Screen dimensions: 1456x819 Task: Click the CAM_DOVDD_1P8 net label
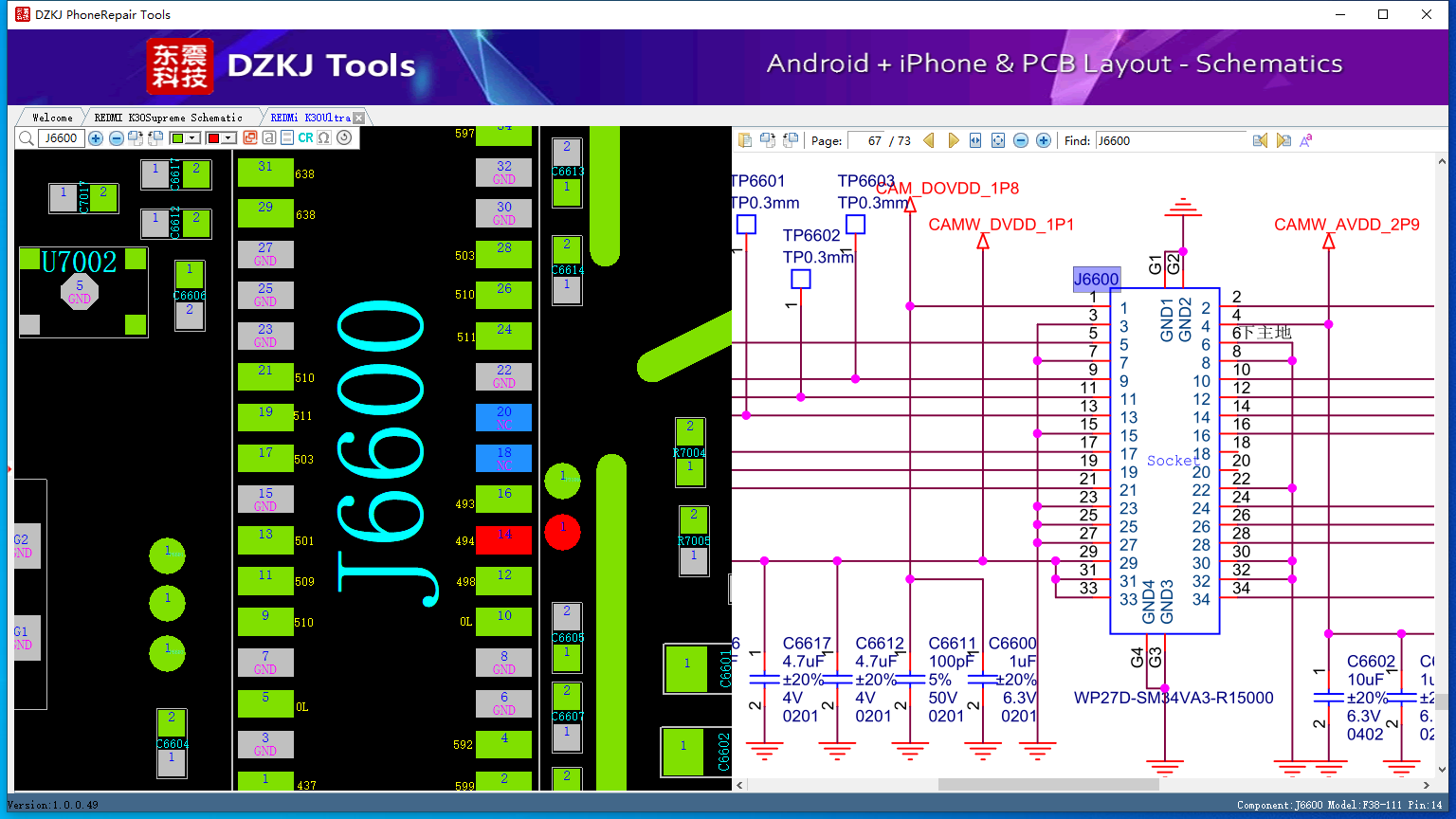pos(948,188)
